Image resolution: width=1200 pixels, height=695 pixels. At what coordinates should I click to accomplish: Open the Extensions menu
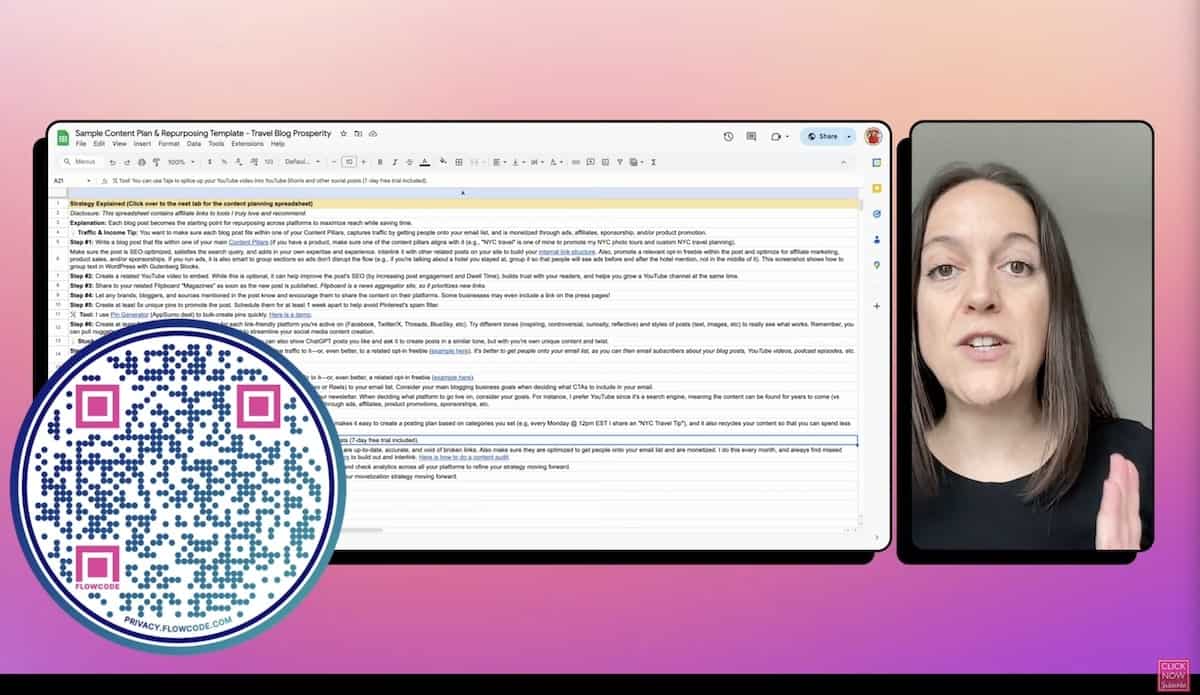(x=247, y=144)
